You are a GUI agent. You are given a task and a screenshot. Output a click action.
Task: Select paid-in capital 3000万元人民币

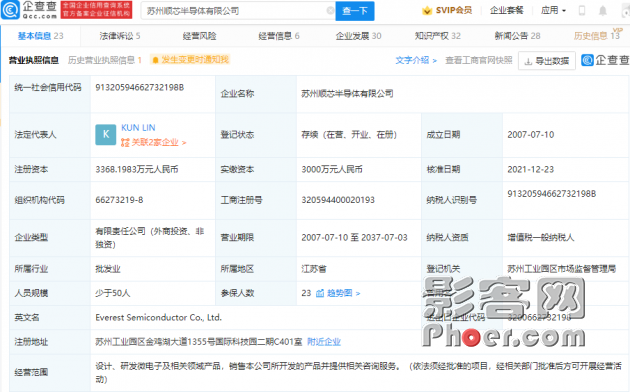click(332, 169)
